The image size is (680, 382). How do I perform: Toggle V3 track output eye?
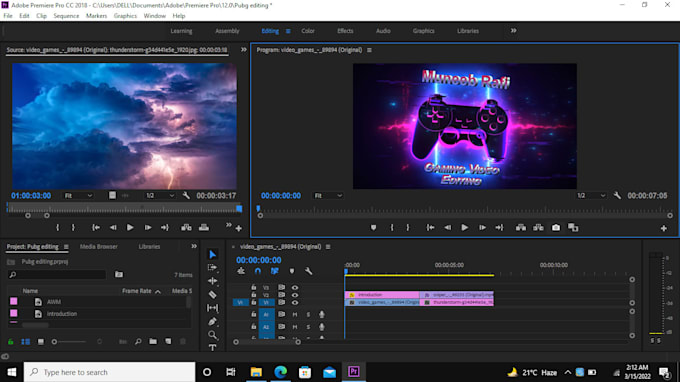[295, 287]
